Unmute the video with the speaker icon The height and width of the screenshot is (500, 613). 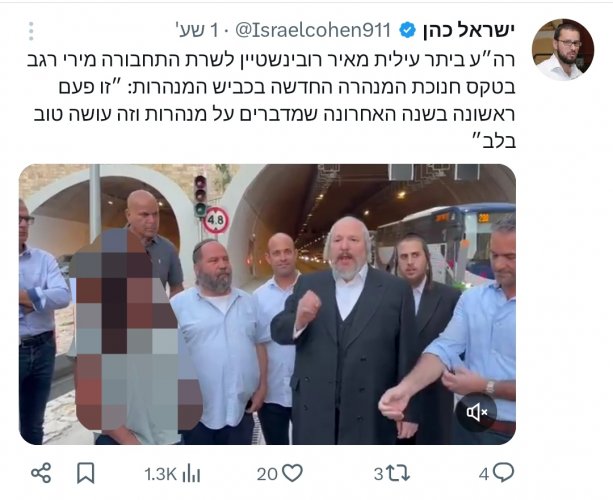[x=476, y=412]
